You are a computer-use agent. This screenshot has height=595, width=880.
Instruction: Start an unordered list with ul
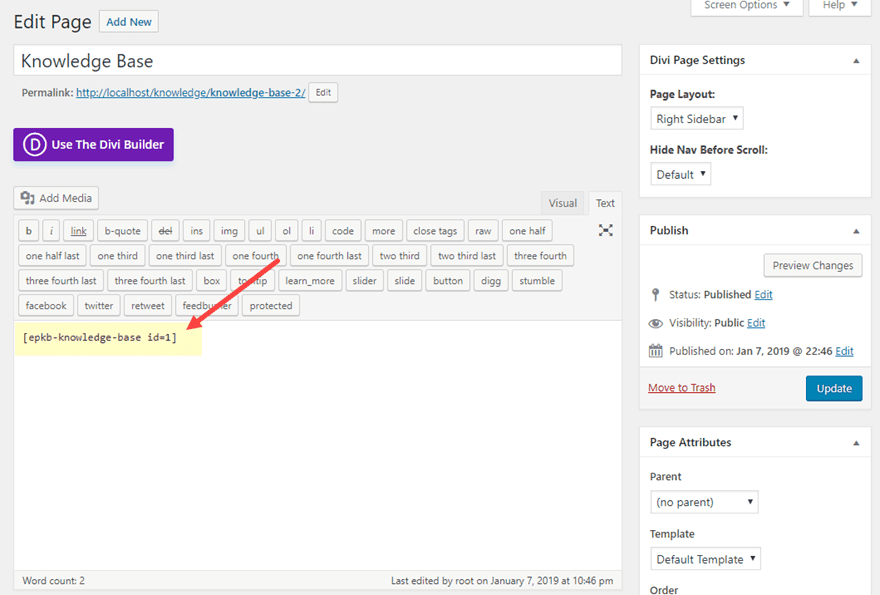pyautogui.click(x=259, y=230)
